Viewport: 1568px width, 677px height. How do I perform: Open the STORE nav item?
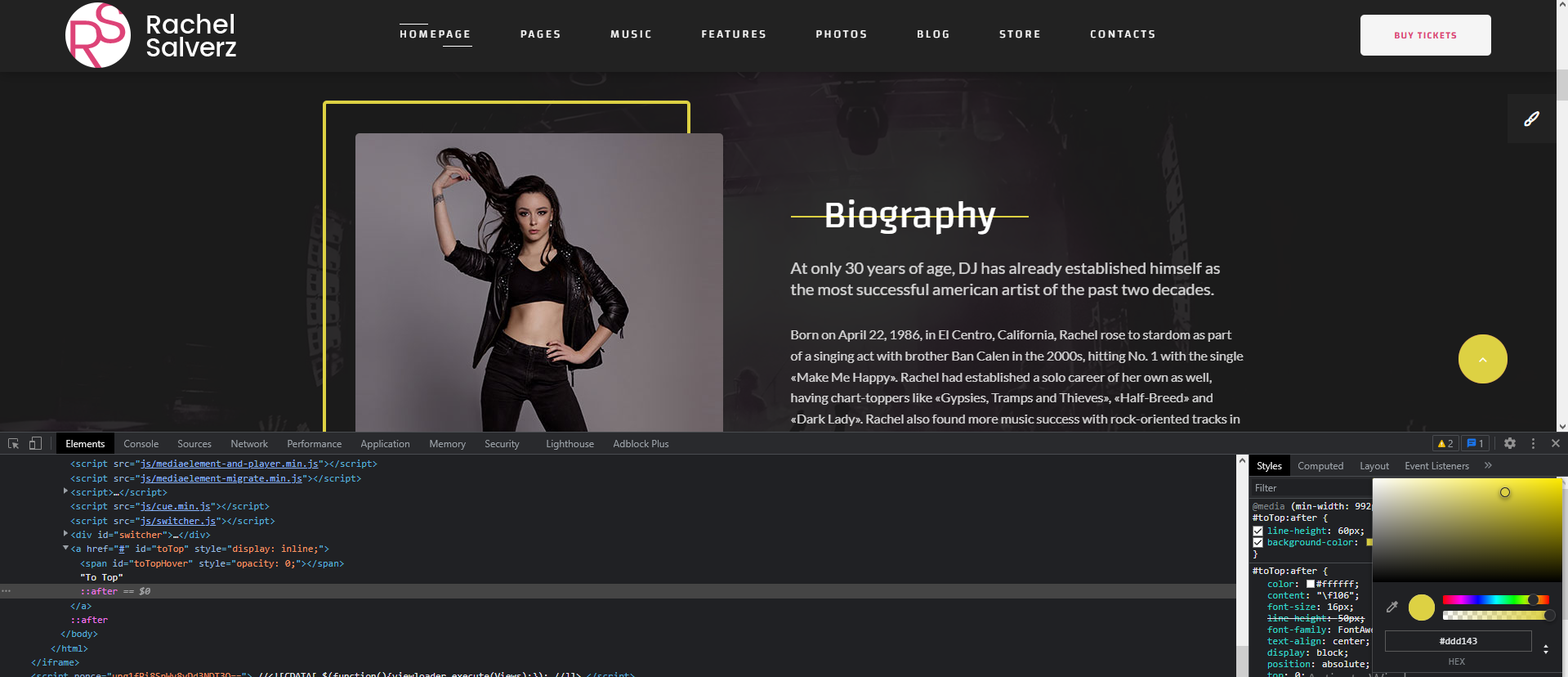1020,34
